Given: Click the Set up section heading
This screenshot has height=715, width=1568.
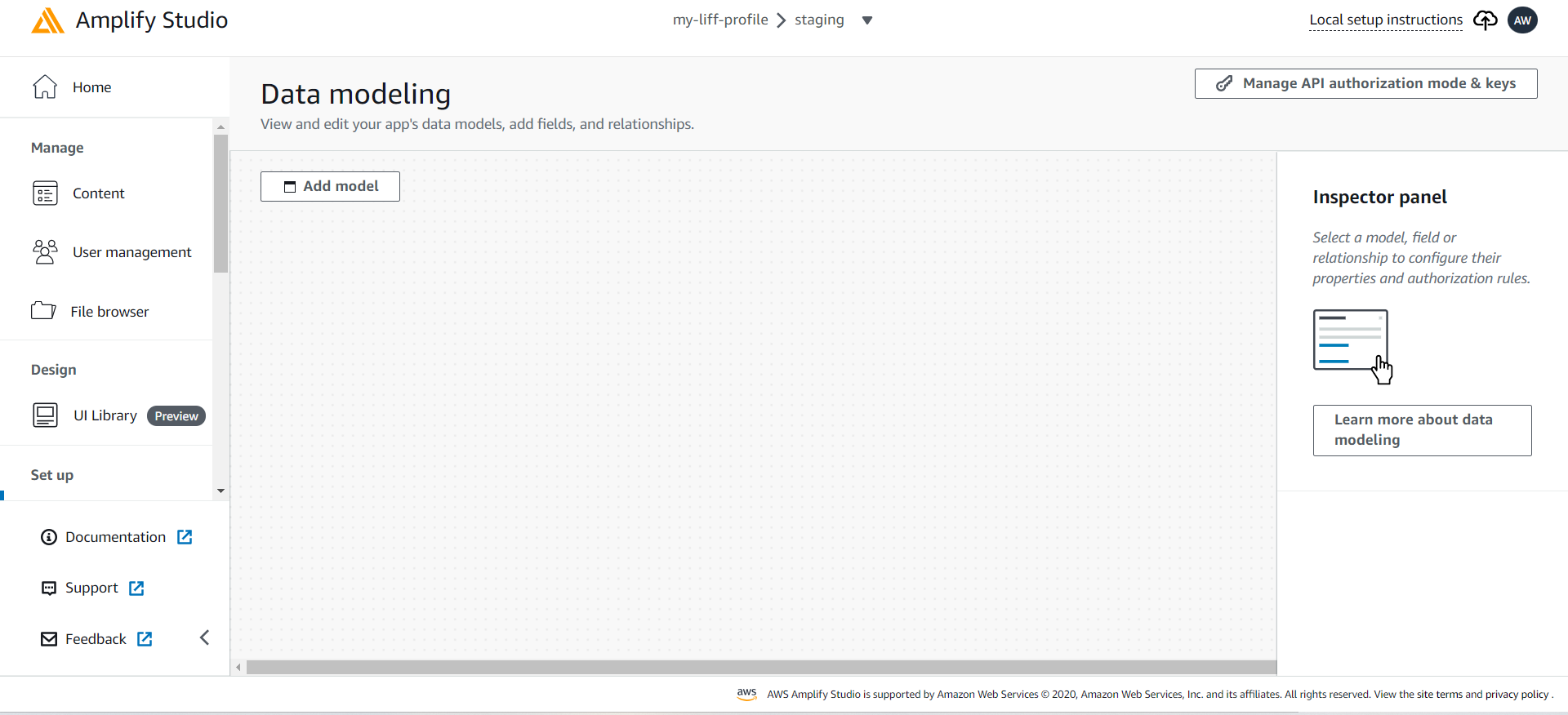Looking at the screenshot, I should click(x=52, y=475).
